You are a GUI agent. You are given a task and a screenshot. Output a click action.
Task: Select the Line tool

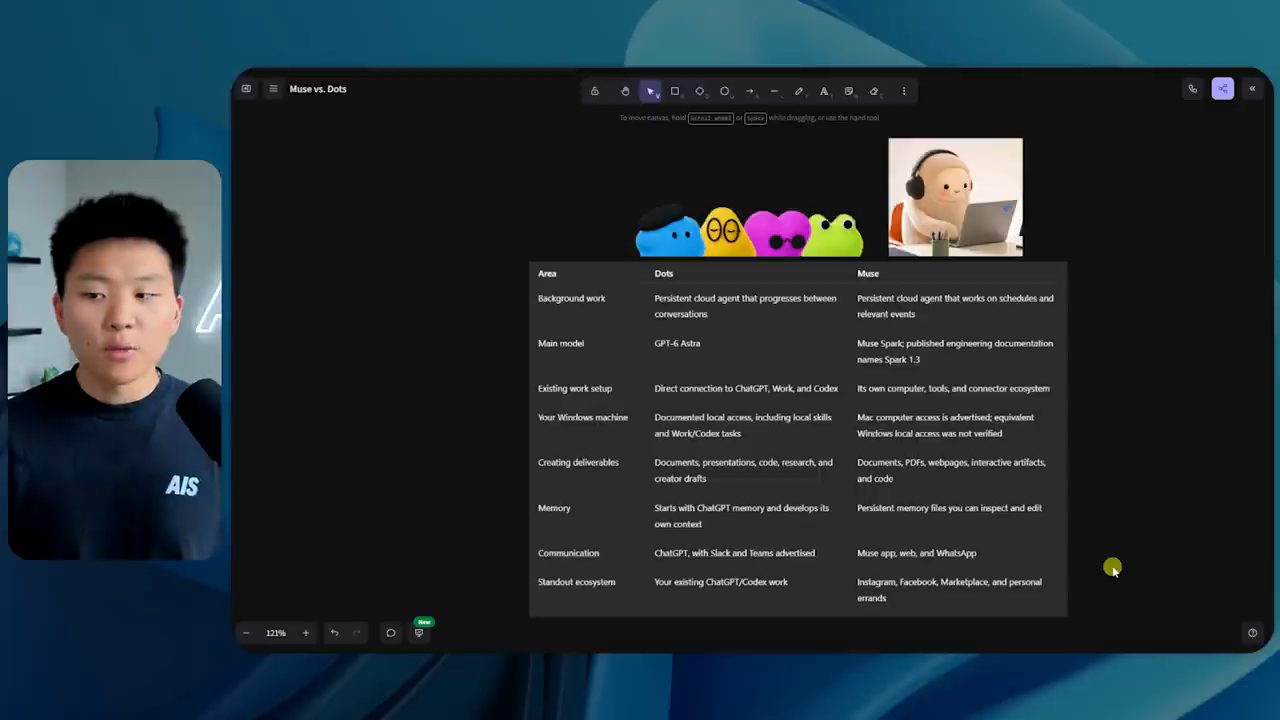[x=774, y=91]
